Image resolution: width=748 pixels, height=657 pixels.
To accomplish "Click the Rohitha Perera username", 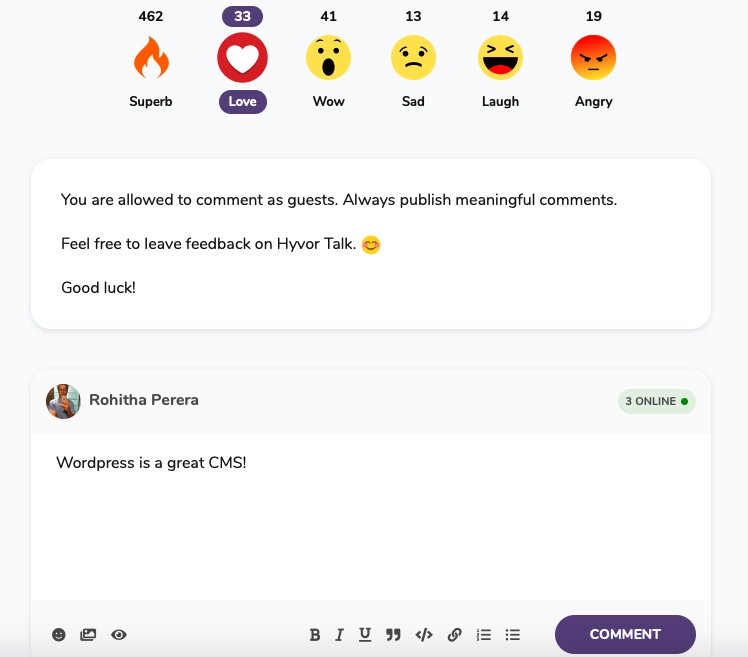I will point(144,400).
